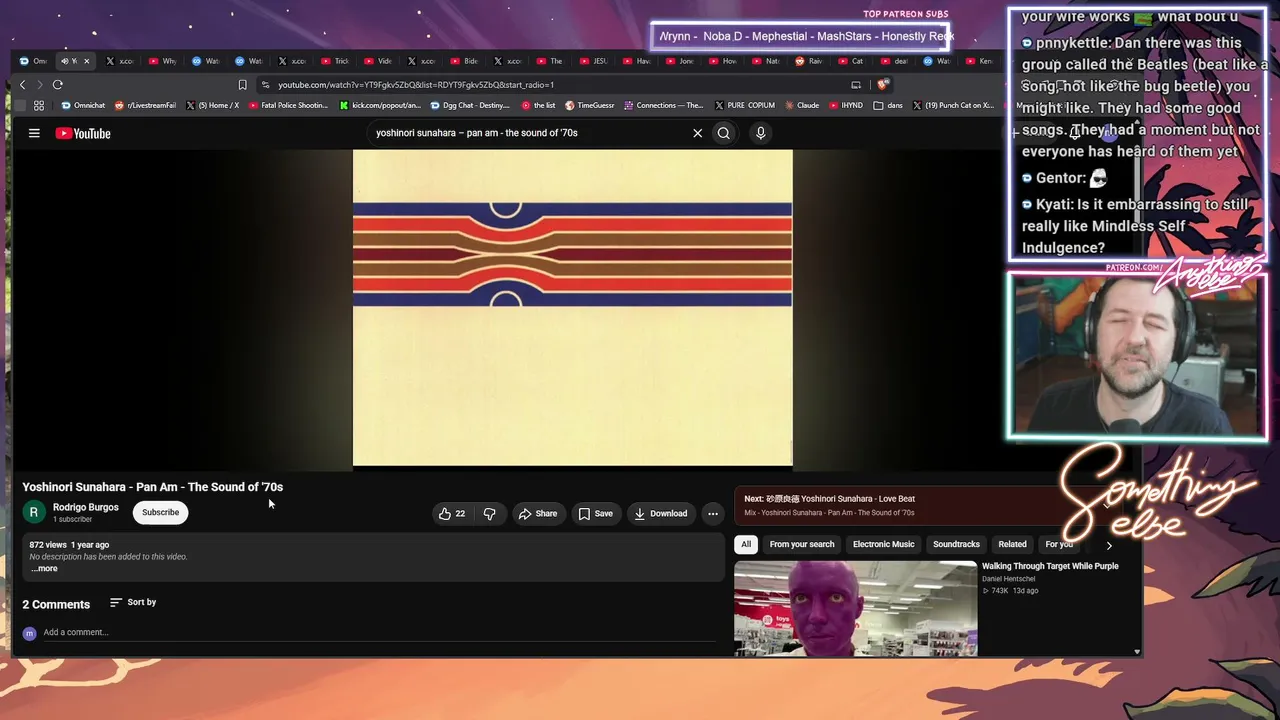Open Rodrigo Burgos channel avatar
This screenshot has width=1280, height=720.
point(34,512)
